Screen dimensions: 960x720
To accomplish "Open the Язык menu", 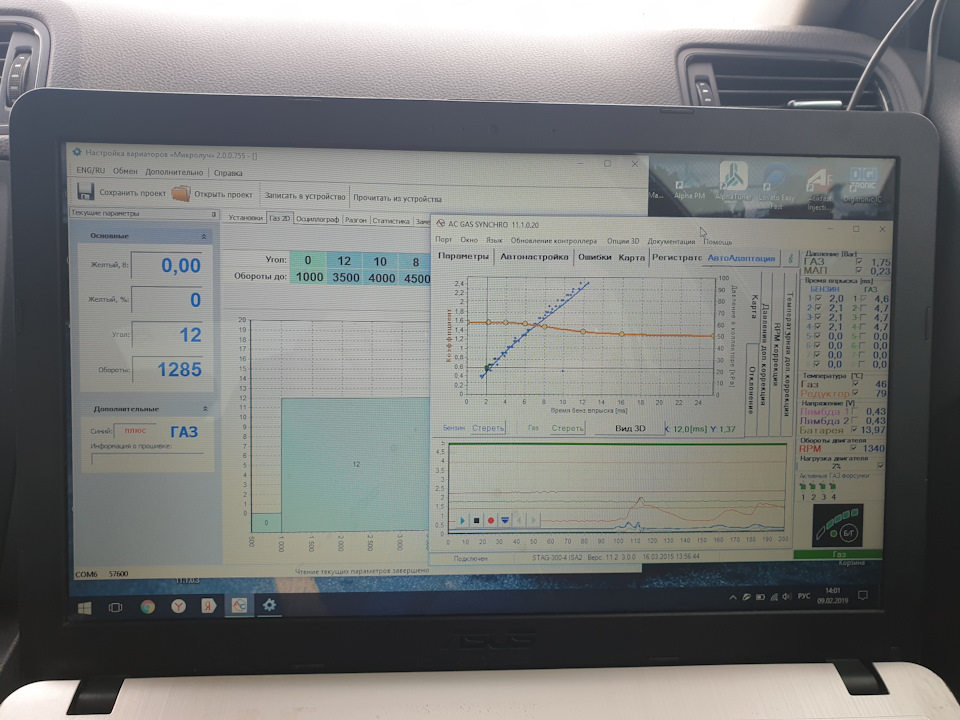I will [x=494, y=240].
